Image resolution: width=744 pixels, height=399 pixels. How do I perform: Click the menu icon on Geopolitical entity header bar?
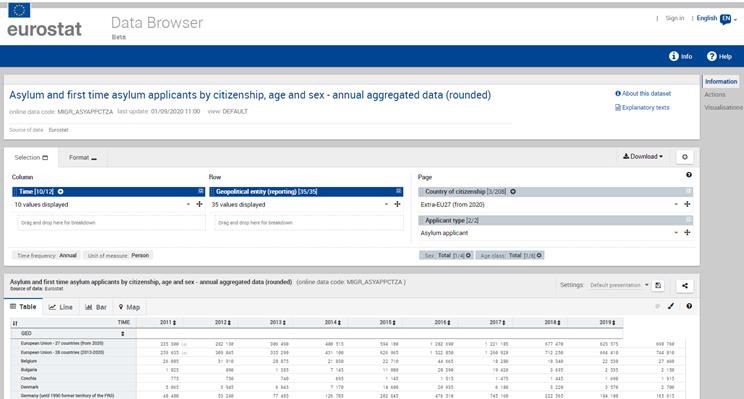pos(399,191)
